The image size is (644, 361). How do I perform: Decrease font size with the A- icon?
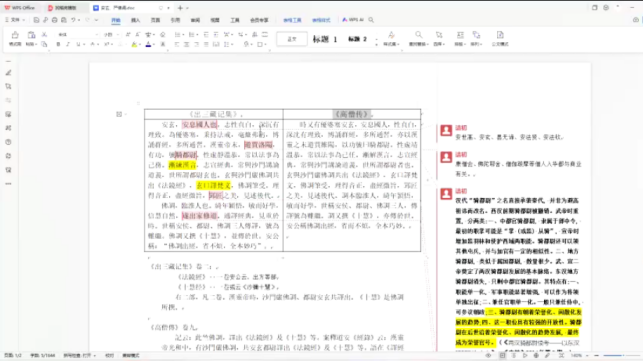tap(137, 34)
